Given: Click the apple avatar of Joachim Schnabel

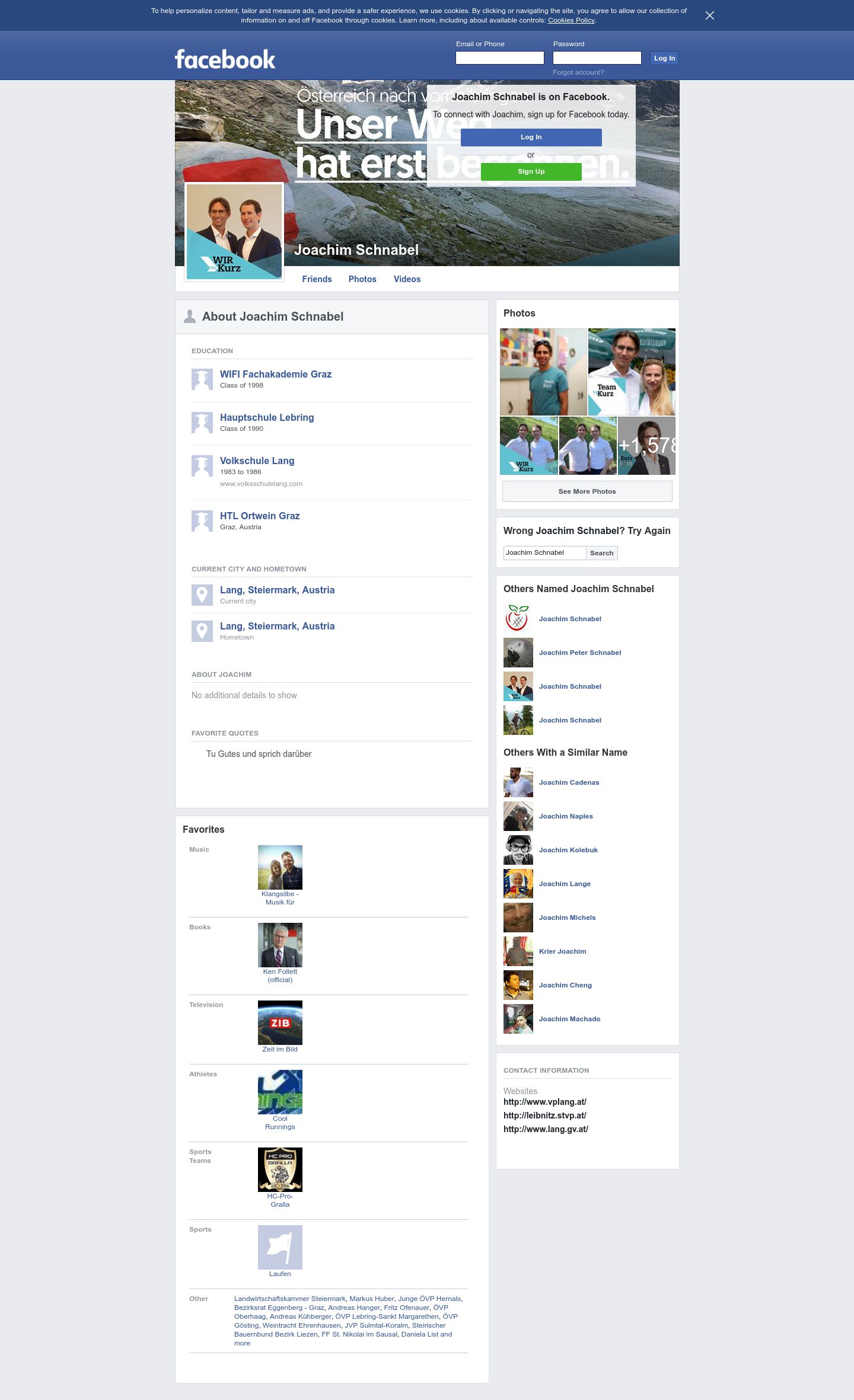Looking at the screenshot, I should (518, 619).
